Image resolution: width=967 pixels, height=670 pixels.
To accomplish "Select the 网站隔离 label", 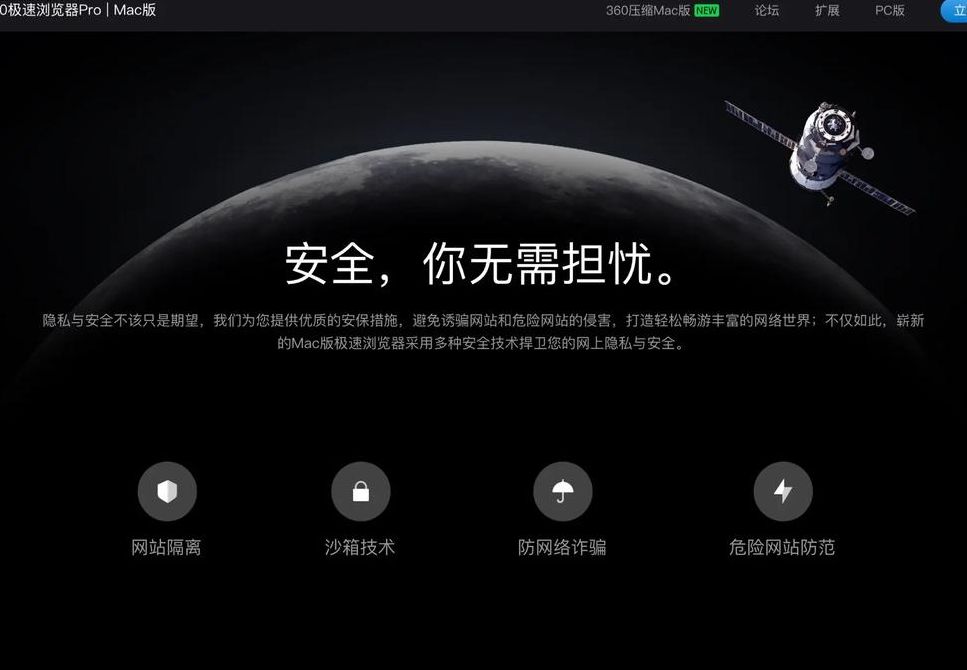I will (167, 547).
